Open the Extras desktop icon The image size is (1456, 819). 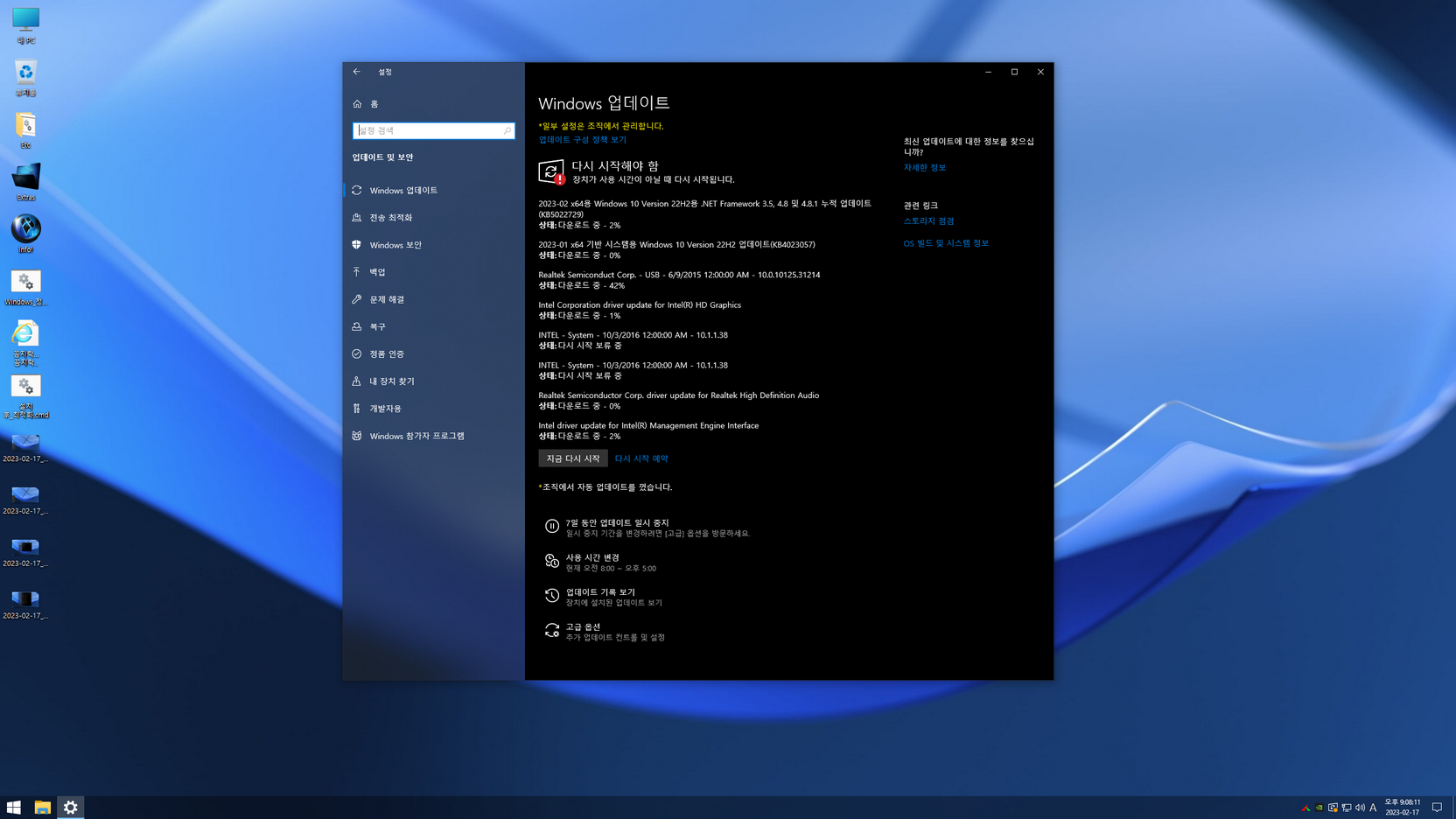click(x=25, y=182)
